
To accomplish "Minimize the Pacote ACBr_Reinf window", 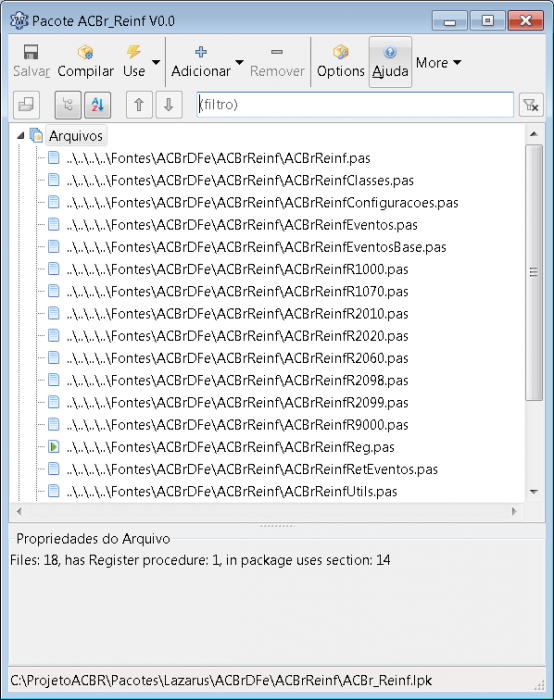I will tap(450, 21).
